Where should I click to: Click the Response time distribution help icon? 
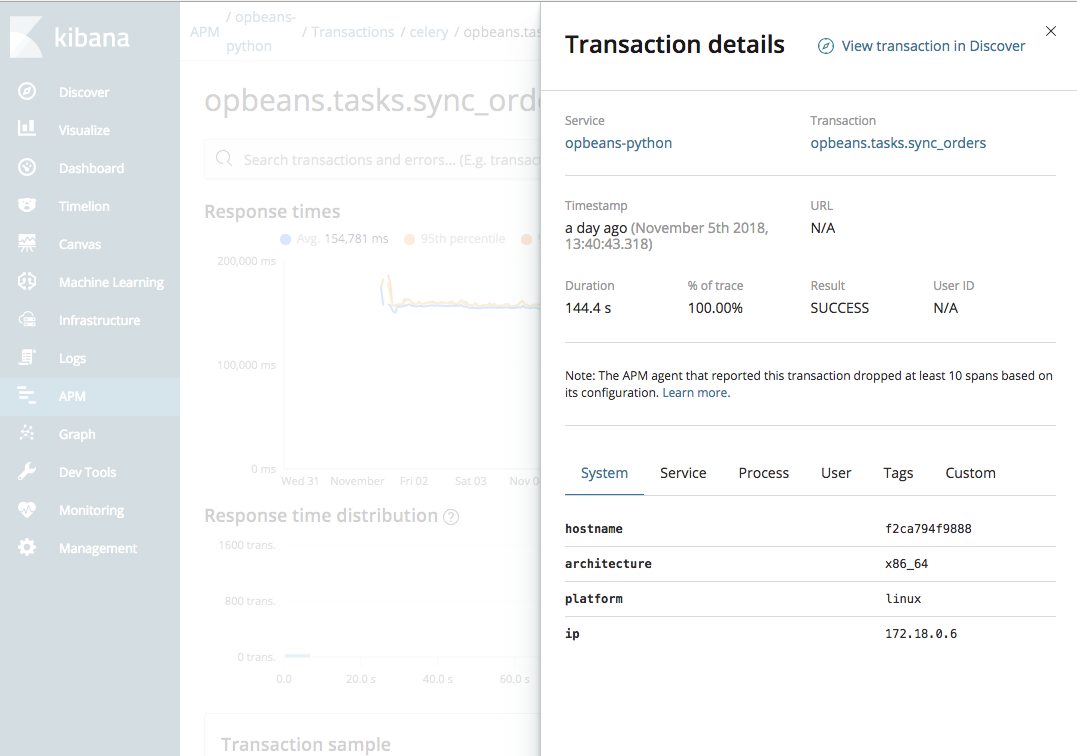pos(451,517)
